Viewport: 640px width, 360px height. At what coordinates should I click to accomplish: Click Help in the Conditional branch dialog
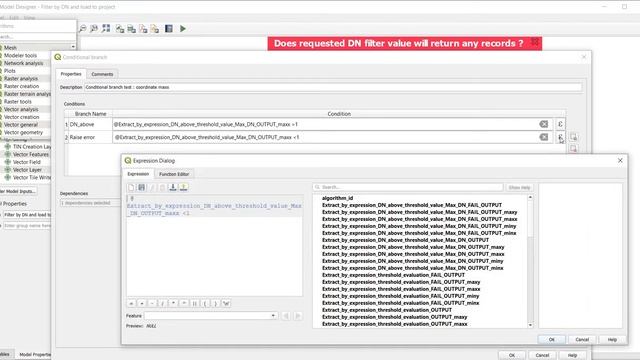572,355
